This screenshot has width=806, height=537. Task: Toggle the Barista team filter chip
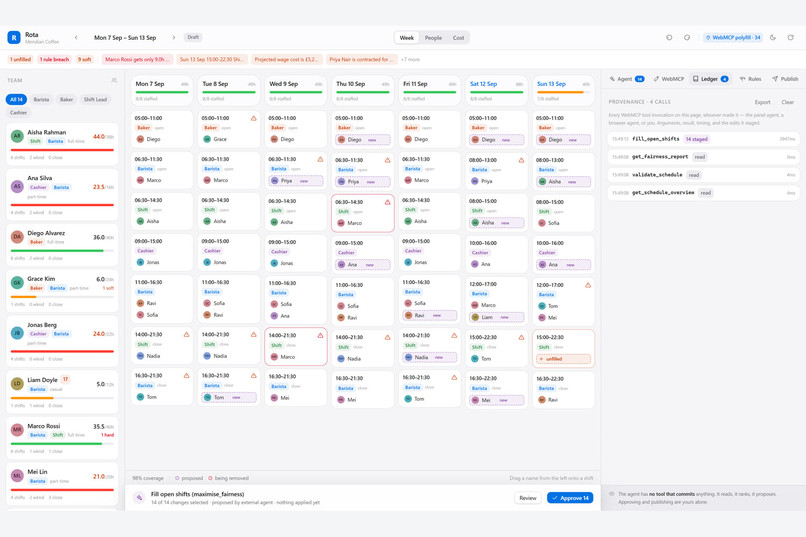click(x=41, y=99)
